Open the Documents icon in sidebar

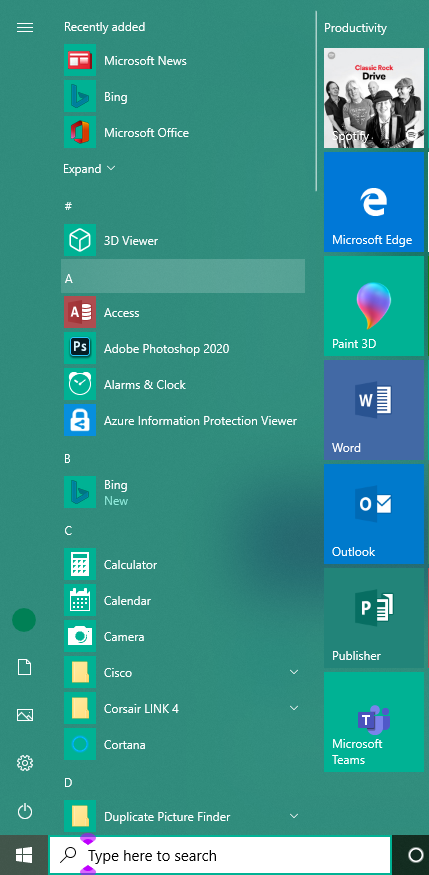25,667
